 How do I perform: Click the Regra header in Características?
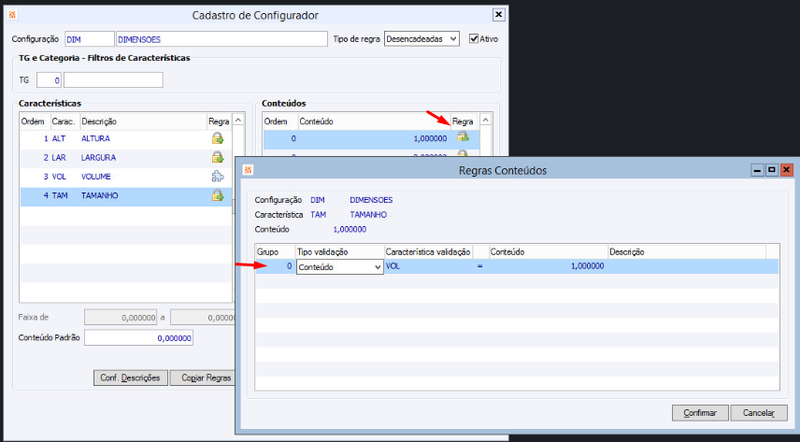coord(218,121)
